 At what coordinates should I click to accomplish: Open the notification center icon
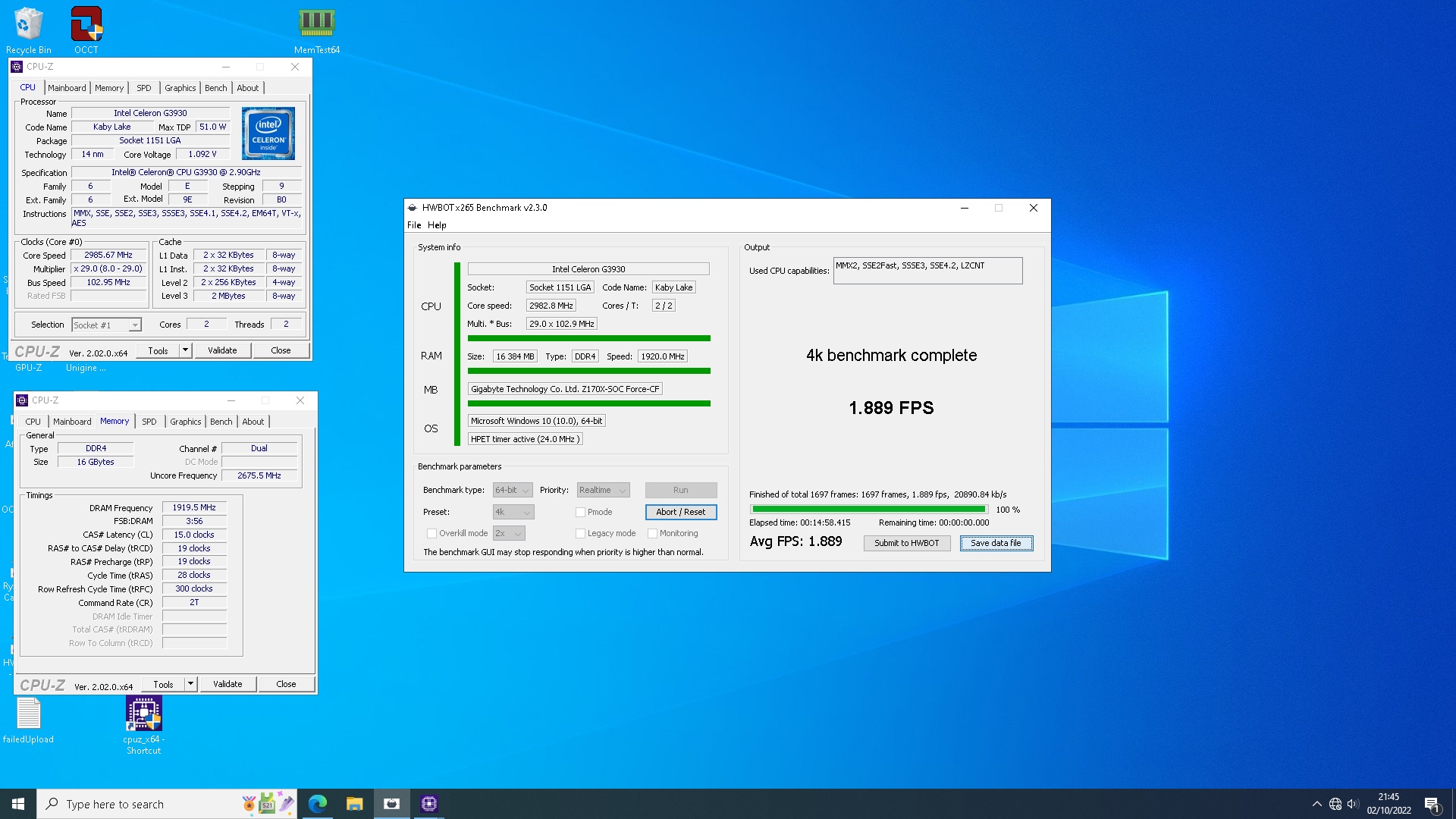click(x=1432, y=804)
